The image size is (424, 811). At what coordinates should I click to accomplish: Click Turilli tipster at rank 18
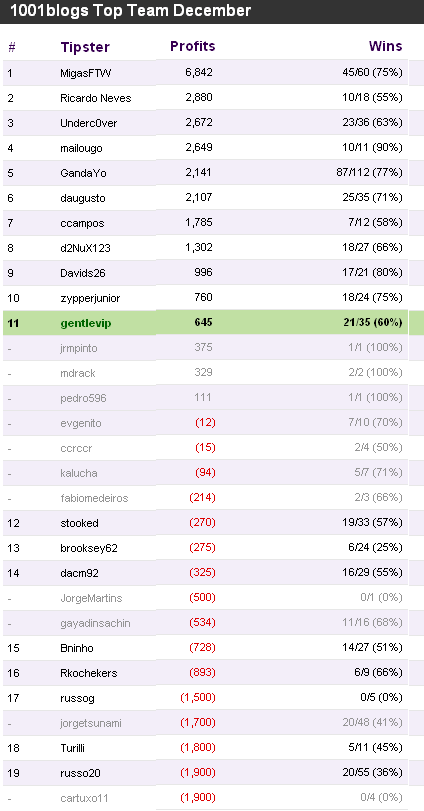(x=72, y=748)
